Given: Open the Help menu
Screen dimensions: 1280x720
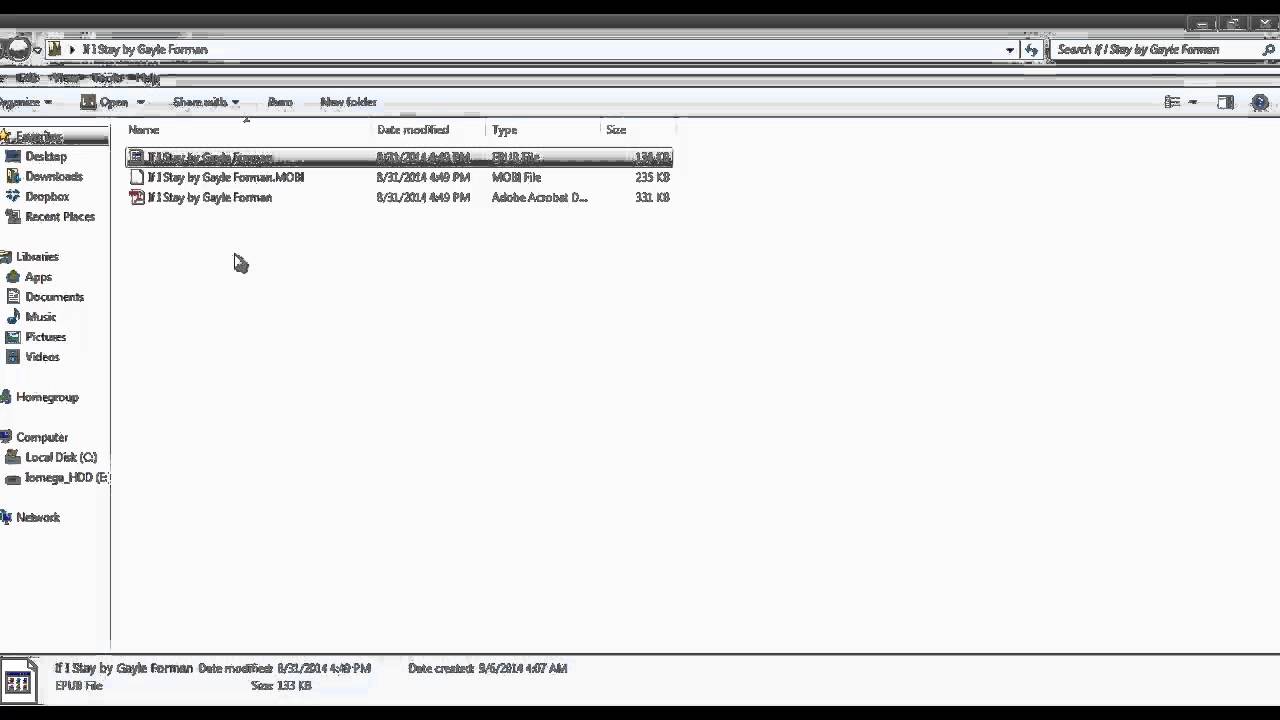Looking at the screenshot, I should click(147, 78).
